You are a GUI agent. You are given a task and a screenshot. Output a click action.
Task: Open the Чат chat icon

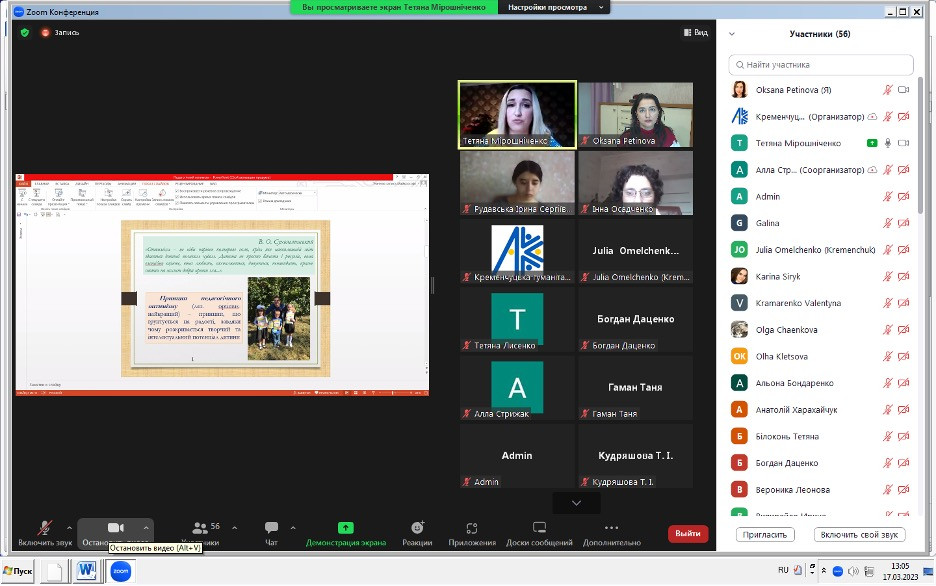pos(271,528)
